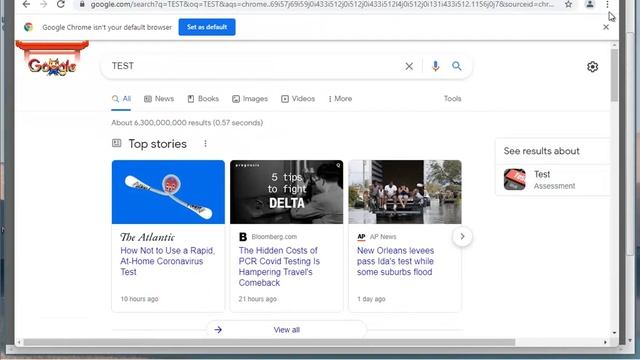Click 'Bloomberg.com' source label
640x360 pixels.
tap(274, 237)
